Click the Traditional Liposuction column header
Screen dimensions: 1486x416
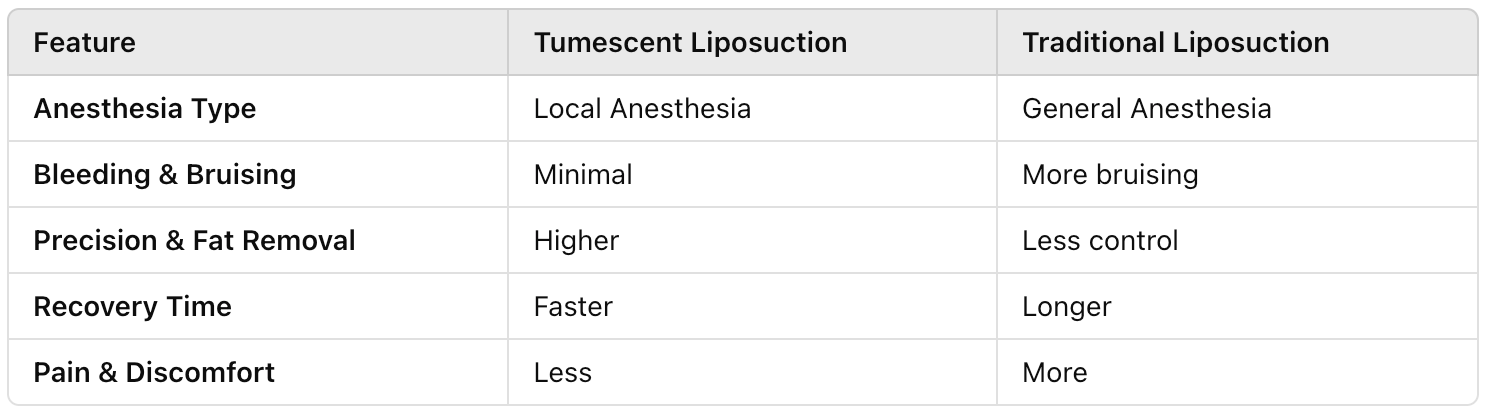tap(1175, 43)
